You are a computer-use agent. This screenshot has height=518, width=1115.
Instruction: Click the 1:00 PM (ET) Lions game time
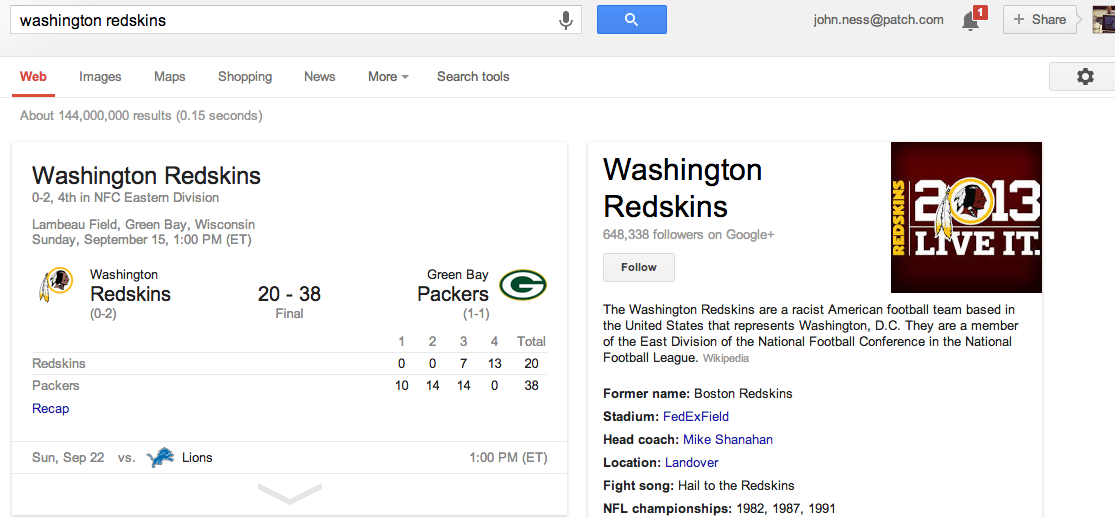pos(508,458)
